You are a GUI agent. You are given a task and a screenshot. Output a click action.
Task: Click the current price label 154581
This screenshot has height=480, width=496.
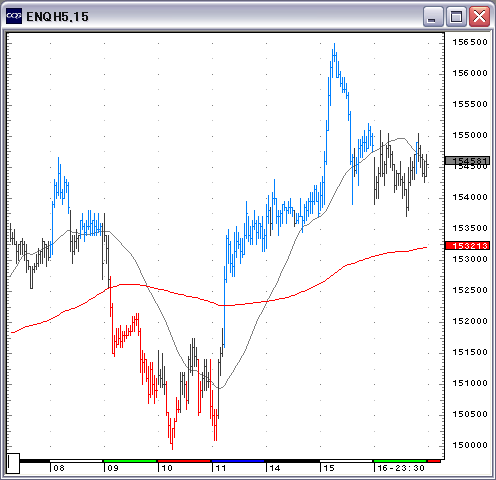click(x=467, y=161)
